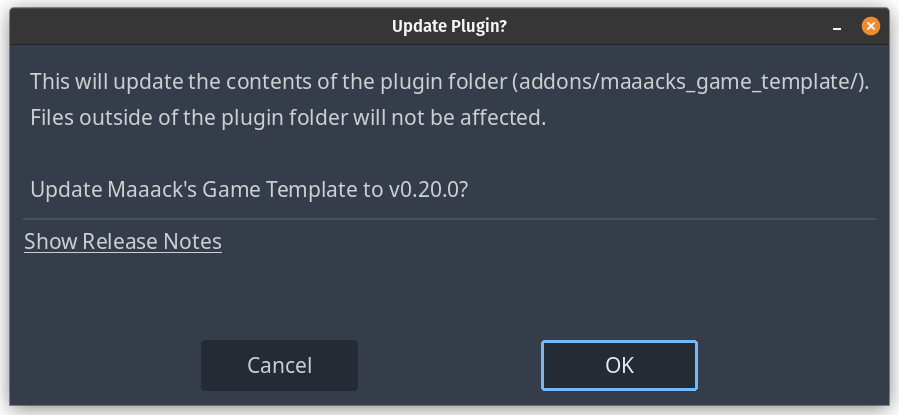Click the highlighted blue border of the OK button
The height and width of the screenshot is (415, 899).
coord(619,342)
